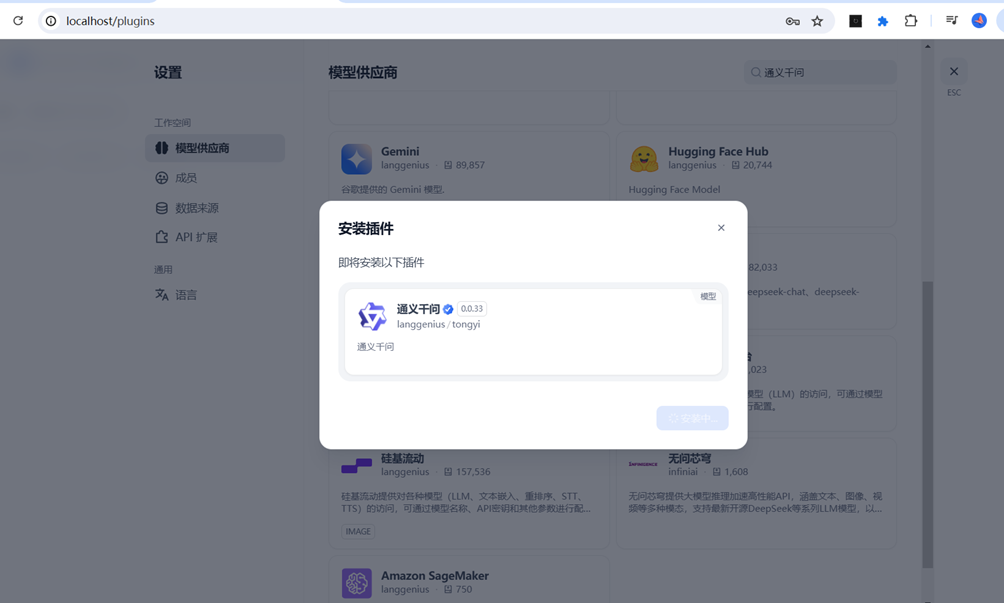Click the 数据来源 database icon
Image resolution: width=1004 pixels, height=603 pixels.
tap(161, 208)
